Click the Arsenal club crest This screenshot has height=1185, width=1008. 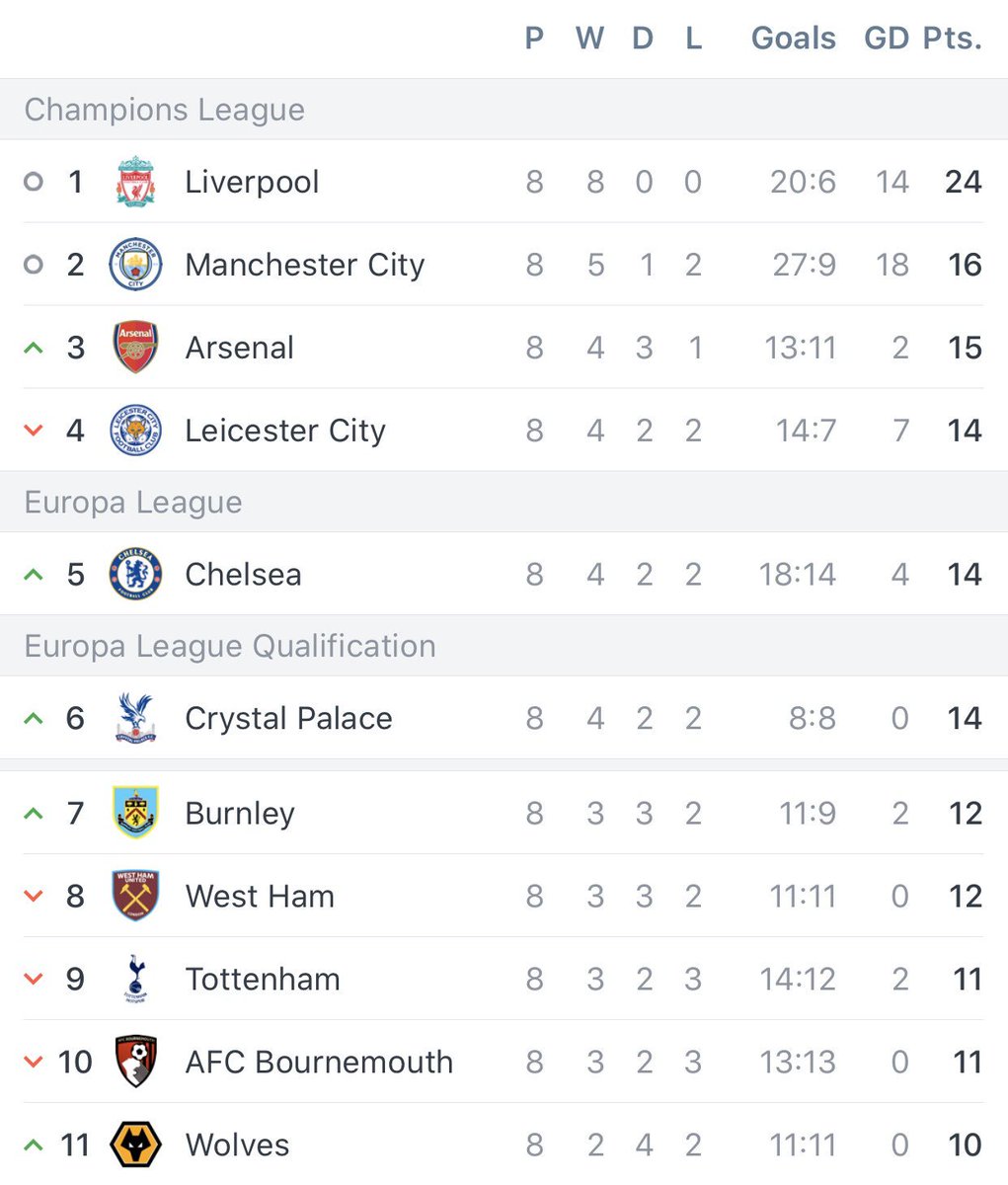click(x=135, y=348)
